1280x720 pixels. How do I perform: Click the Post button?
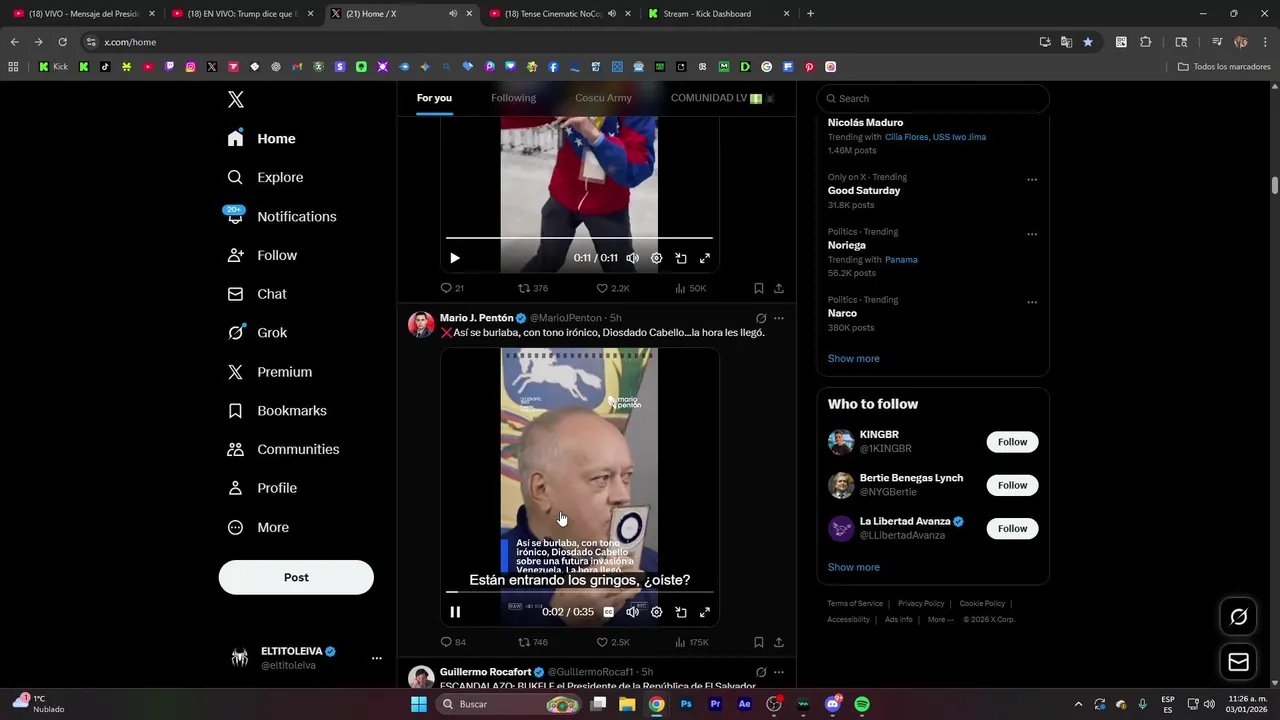point(296,577)
